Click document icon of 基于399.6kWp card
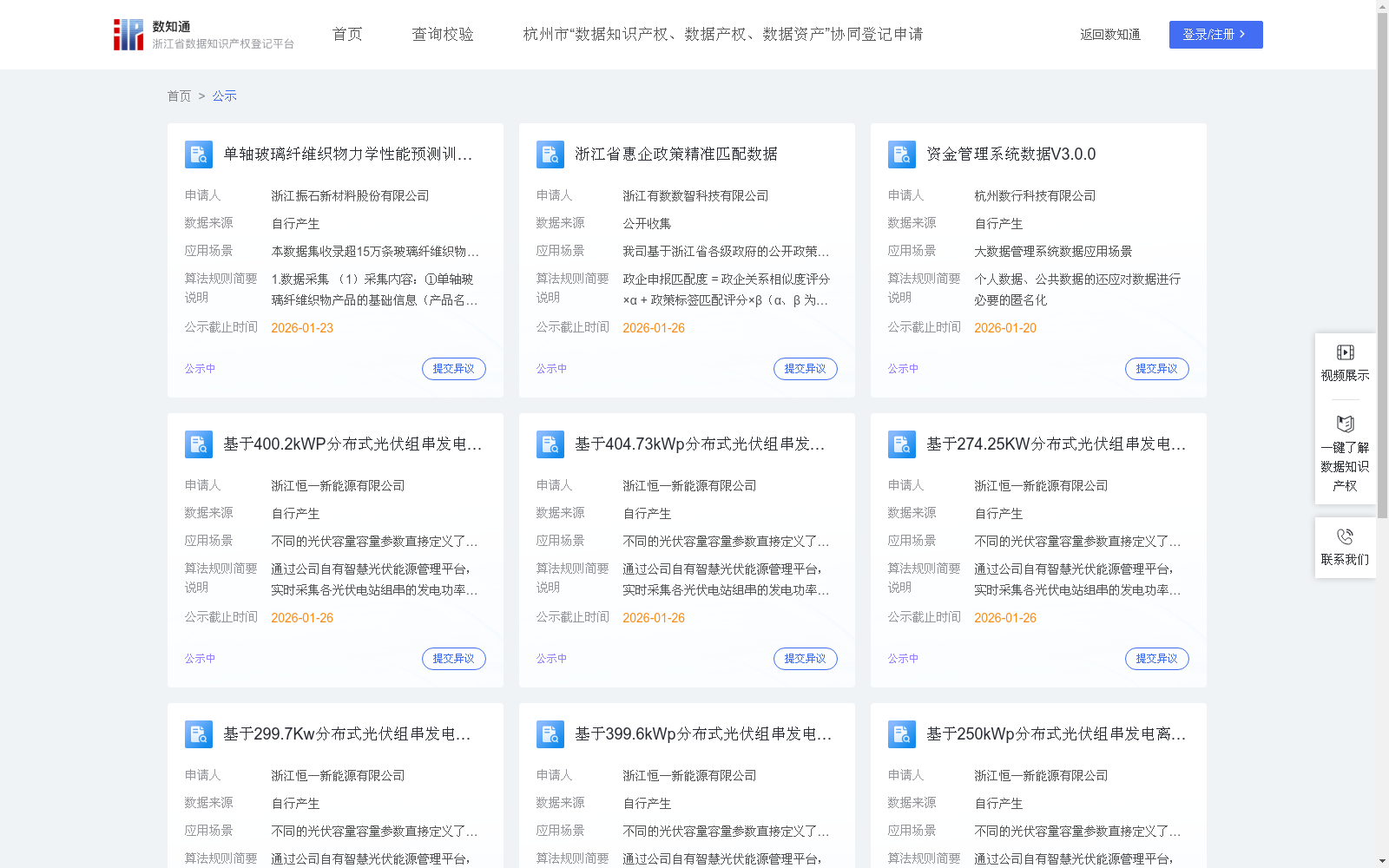The width and height of the screenshot is (1389, 868). point(550,734)
